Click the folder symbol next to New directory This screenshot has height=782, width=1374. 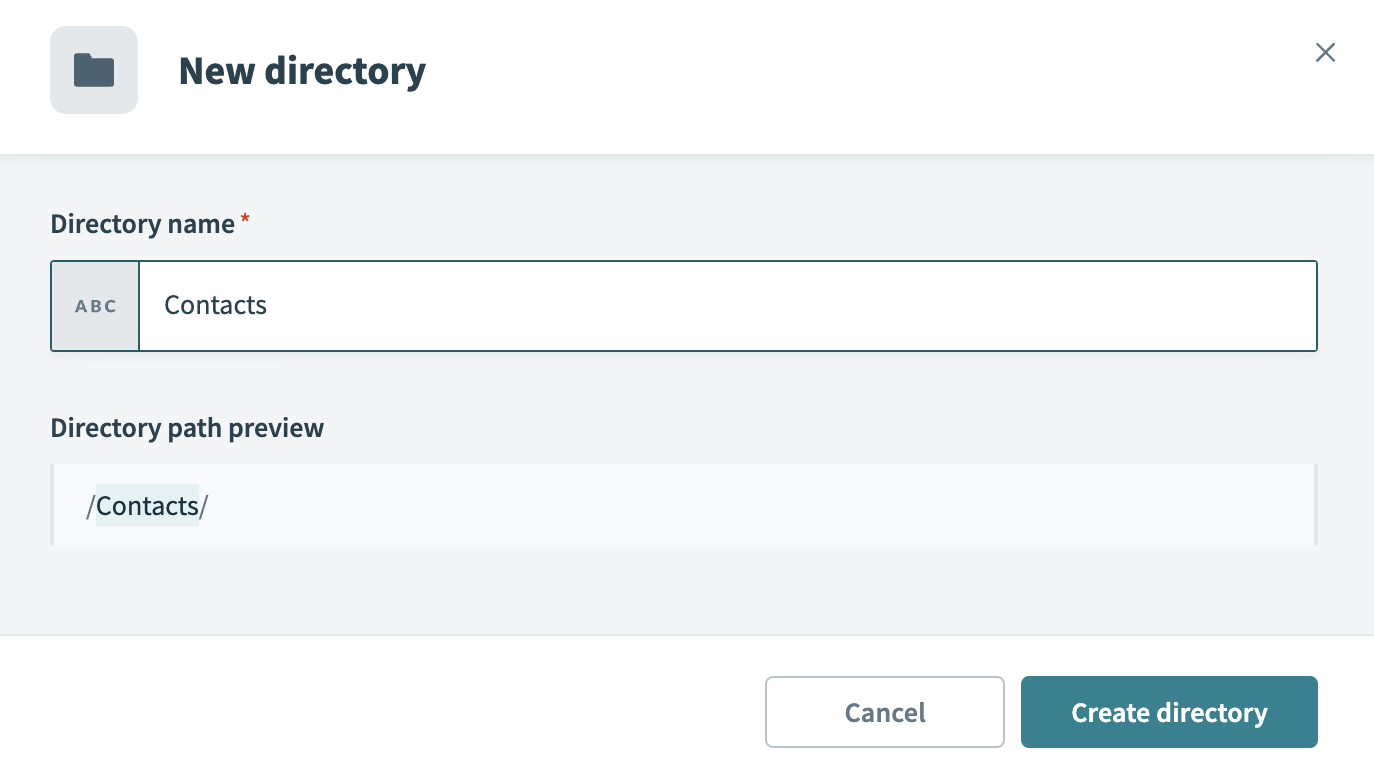[94, 70]
